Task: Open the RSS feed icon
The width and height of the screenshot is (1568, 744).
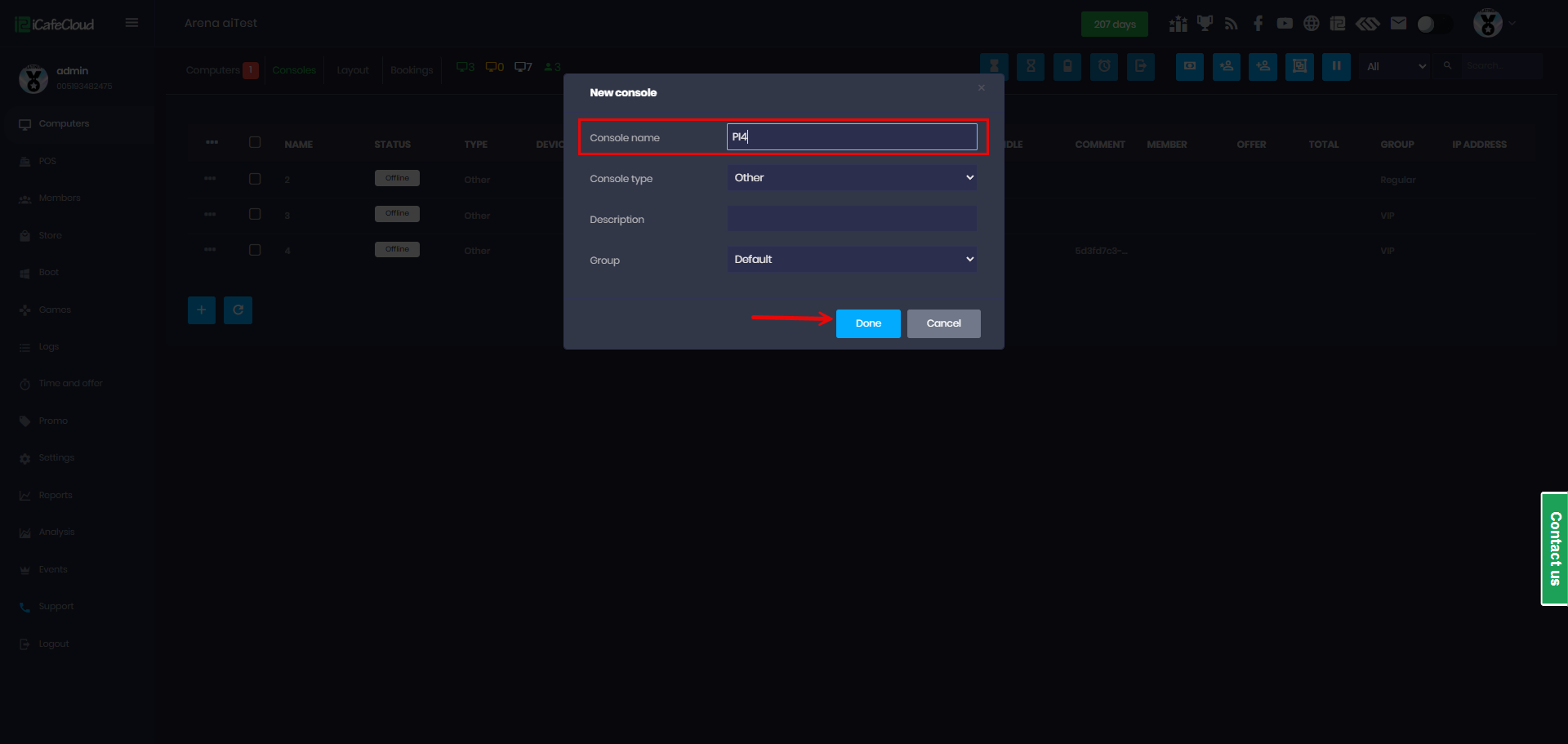Action: pos(1232,24)
